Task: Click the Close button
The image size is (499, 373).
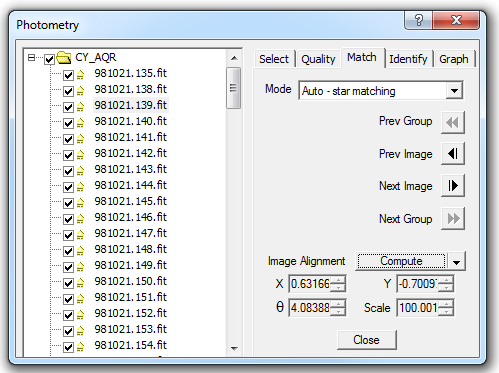Action: tap(367, 340)
